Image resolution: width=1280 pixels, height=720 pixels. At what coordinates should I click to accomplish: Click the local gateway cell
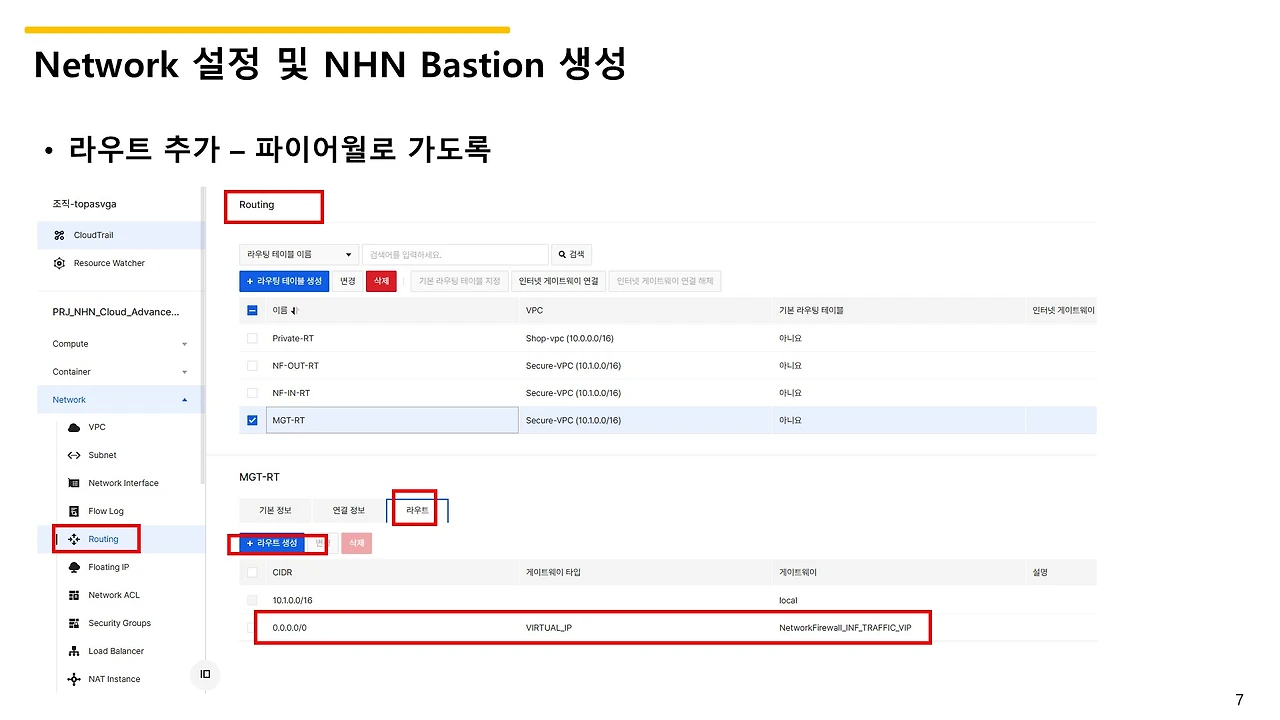[788, 600]
